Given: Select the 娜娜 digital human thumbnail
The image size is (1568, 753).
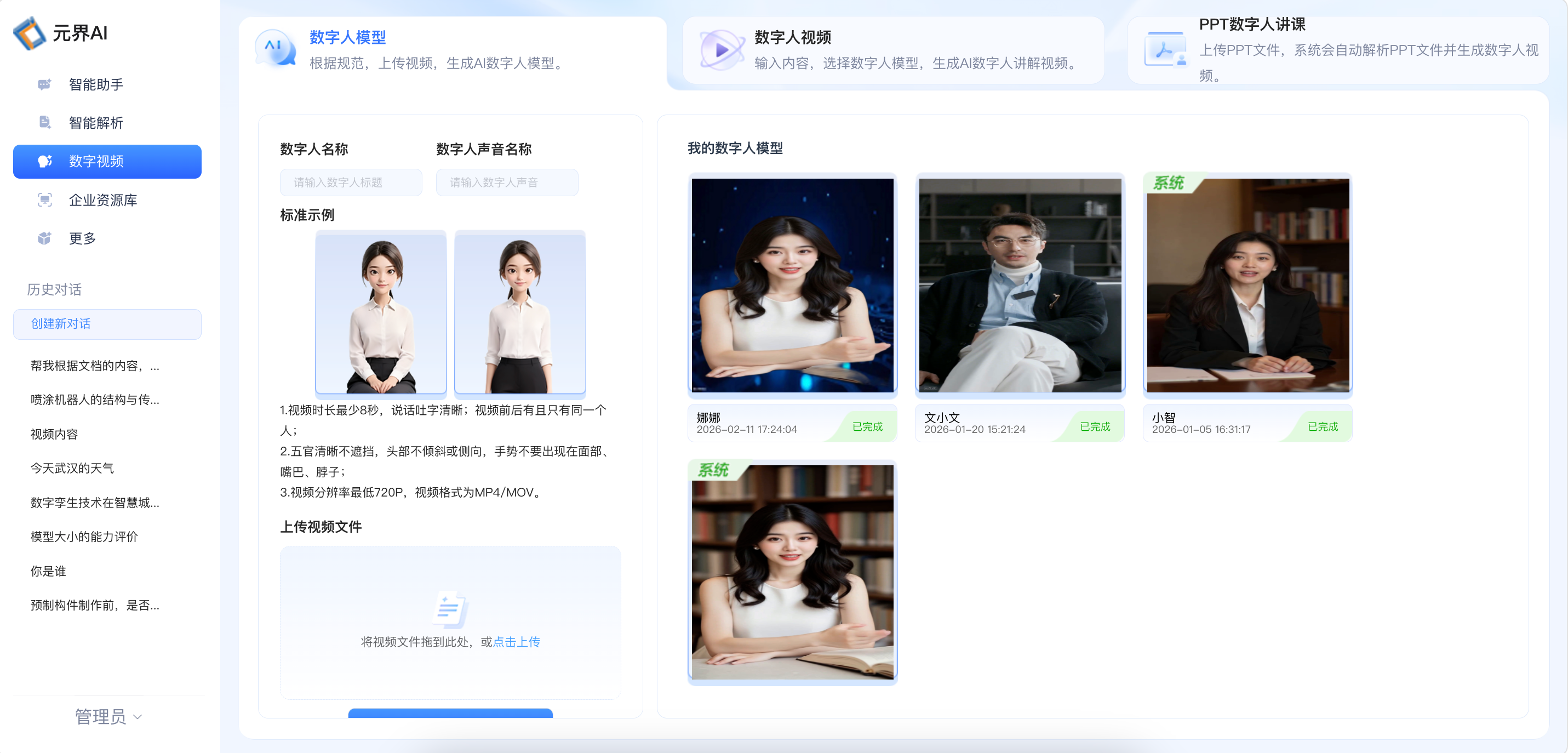Looking at the screenshot, I should pyautogui.click(x=792, y=285).
